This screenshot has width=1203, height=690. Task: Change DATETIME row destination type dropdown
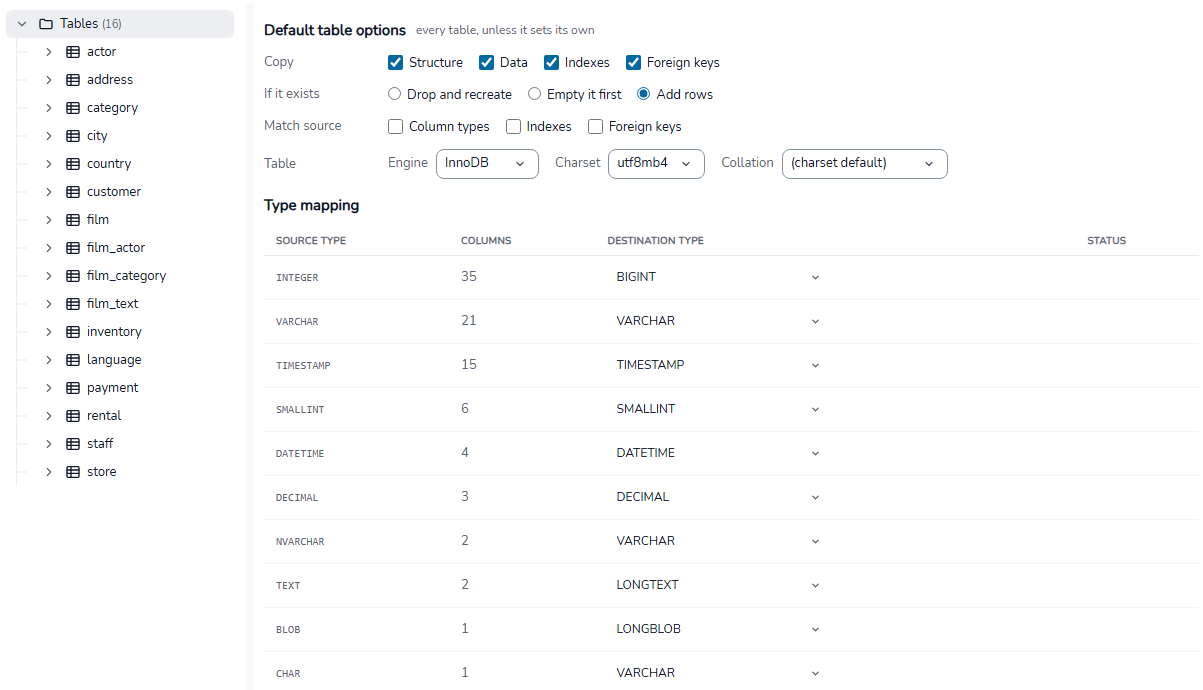(718, 453)
